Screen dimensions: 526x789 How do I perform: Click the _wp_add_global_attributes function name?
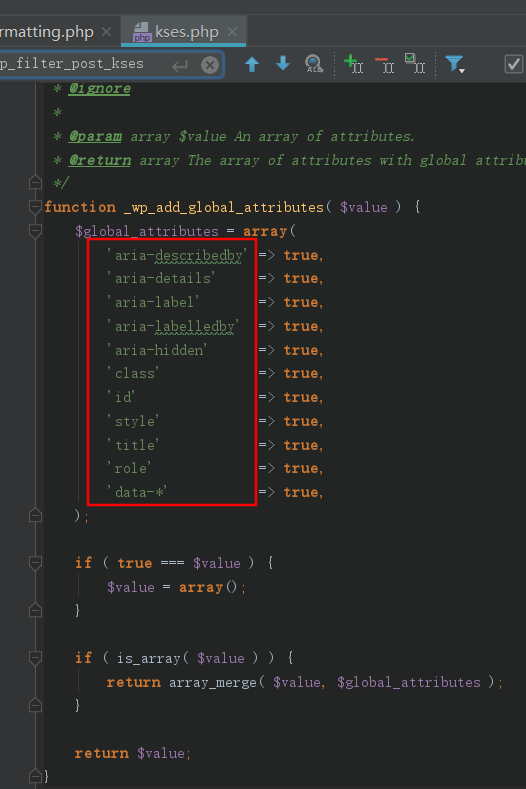click(223, 207)
